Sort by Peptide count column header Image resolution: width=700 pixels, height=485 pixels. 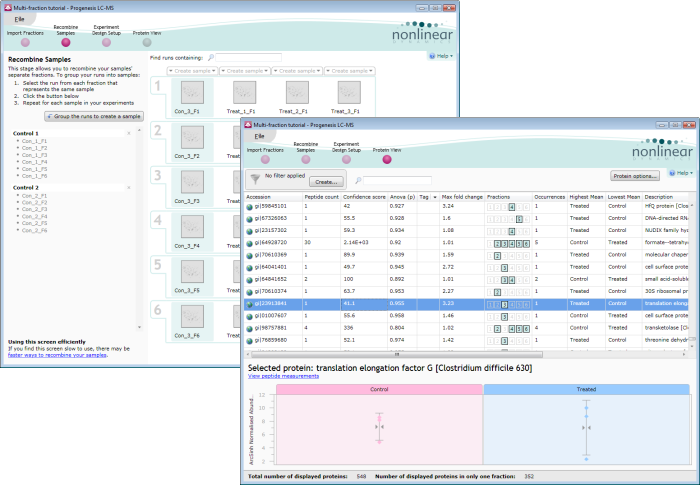[x=321, y=197]
